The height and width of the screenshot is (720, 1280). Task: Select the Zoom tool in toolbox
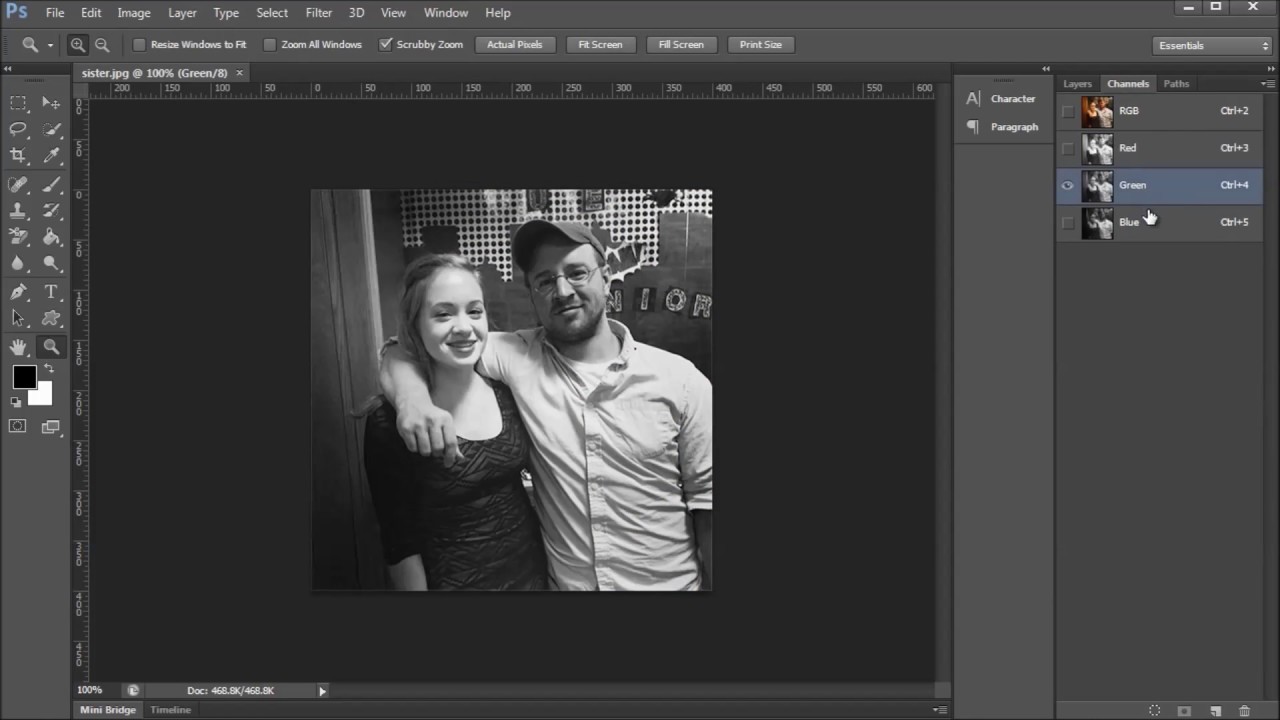pyautogui.click(x=51, y=347)
